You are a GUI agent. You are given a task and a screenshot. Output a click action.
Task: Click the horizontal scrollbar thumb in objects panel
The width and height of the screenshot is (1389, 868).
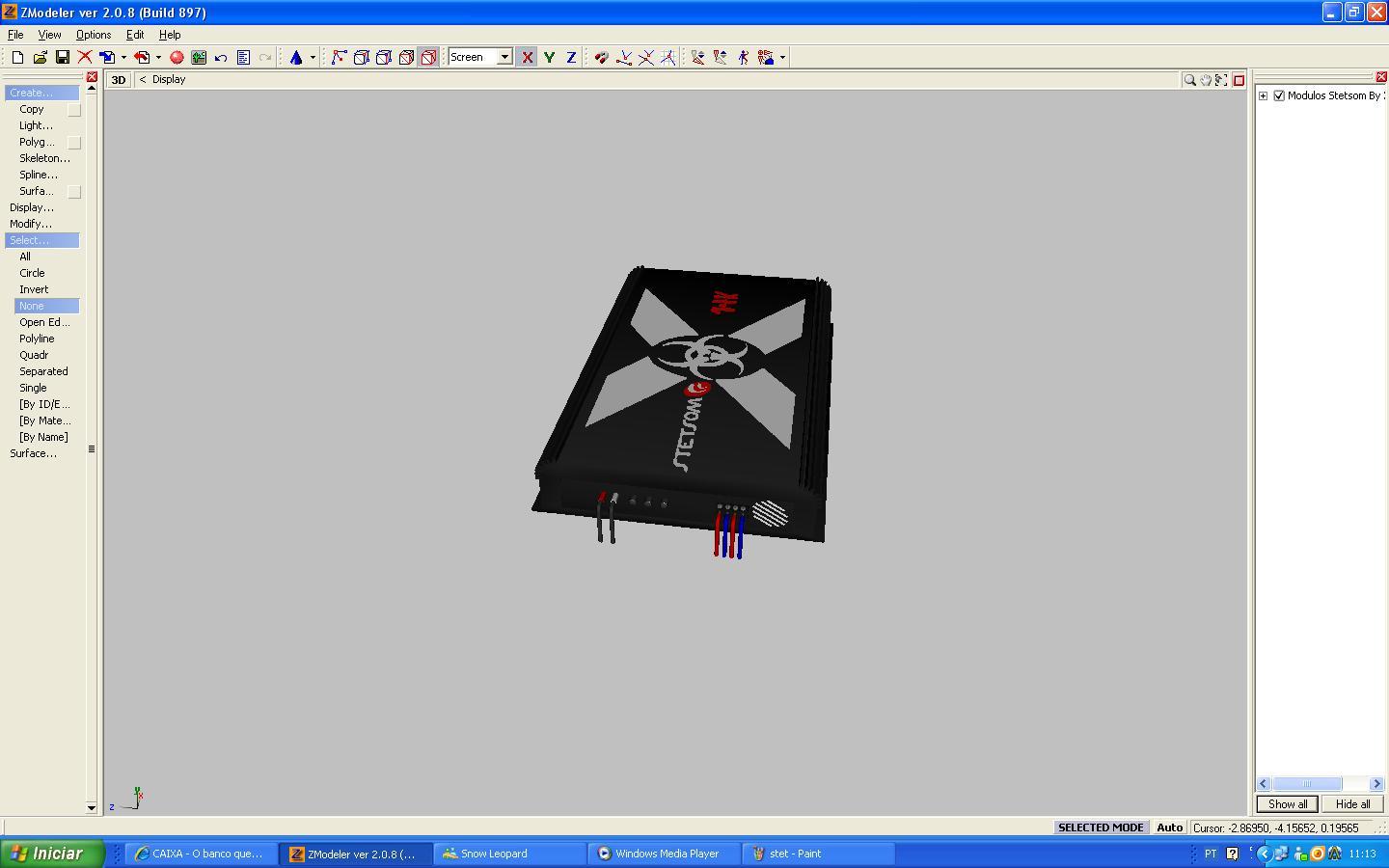[1307, 784]
